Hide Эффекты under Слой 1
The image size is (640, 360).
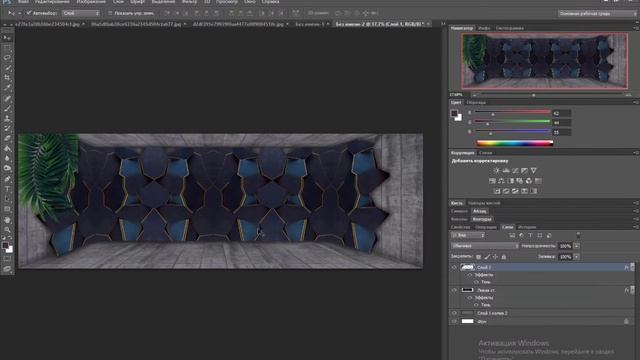[x=470, y=275]
